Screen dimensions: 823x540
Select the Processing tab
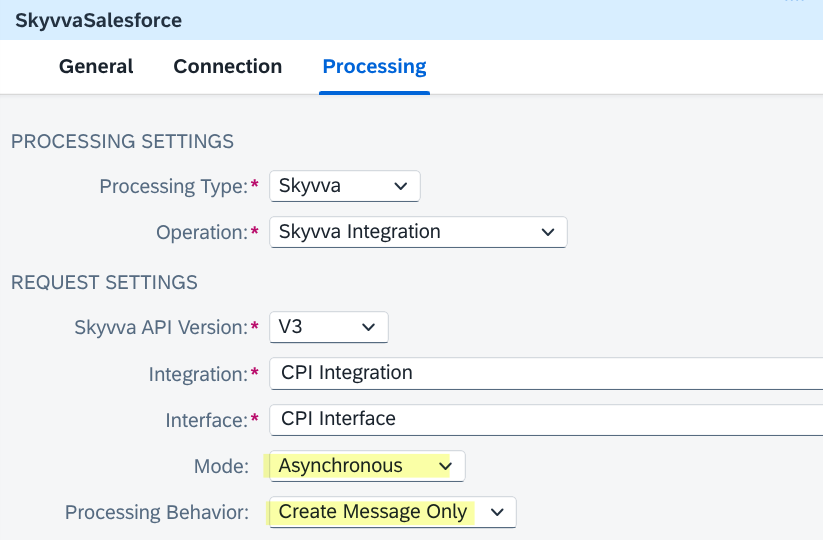374,67
